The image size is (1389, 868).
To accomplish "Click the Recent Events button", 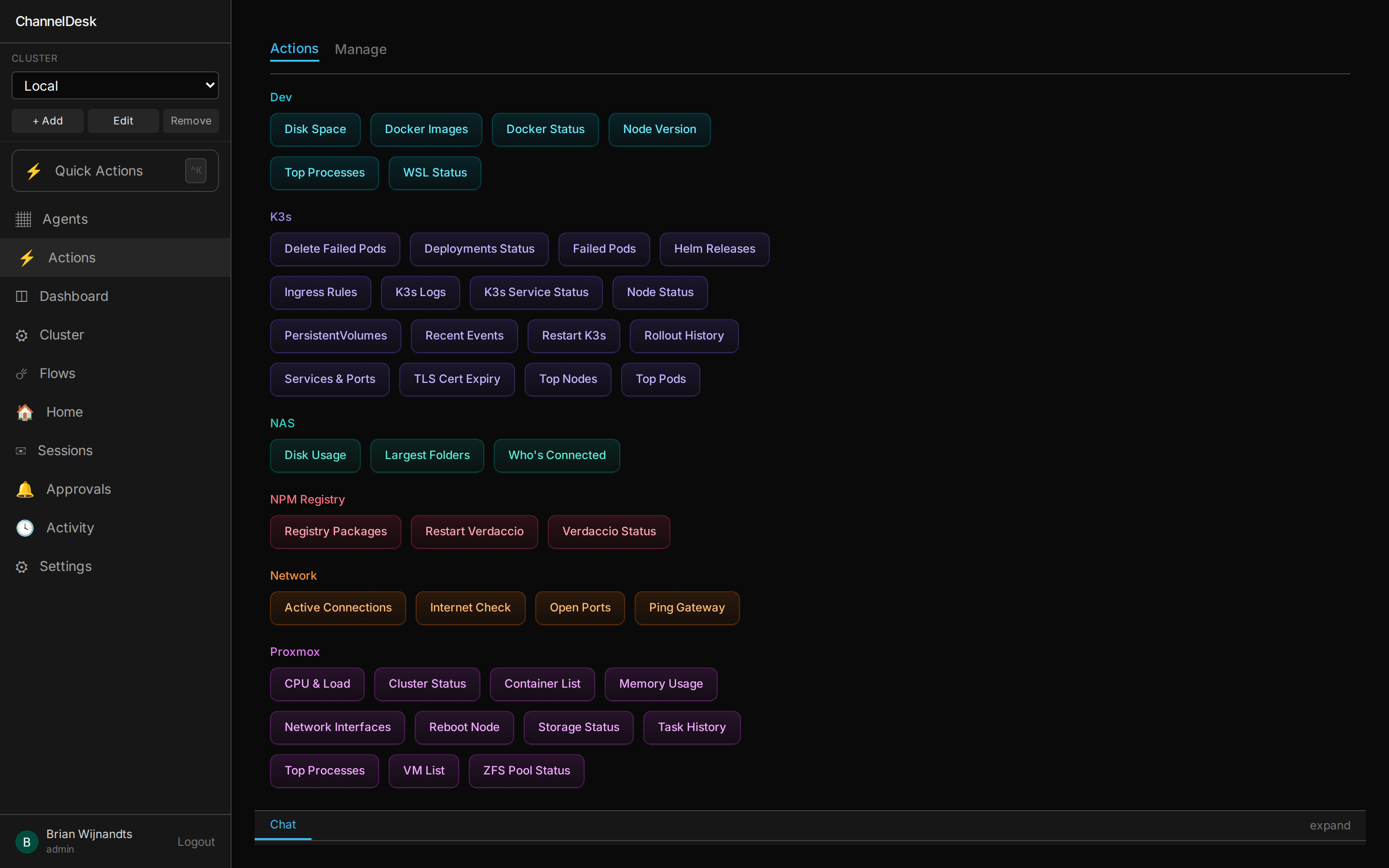I will (x=464, y=336).
